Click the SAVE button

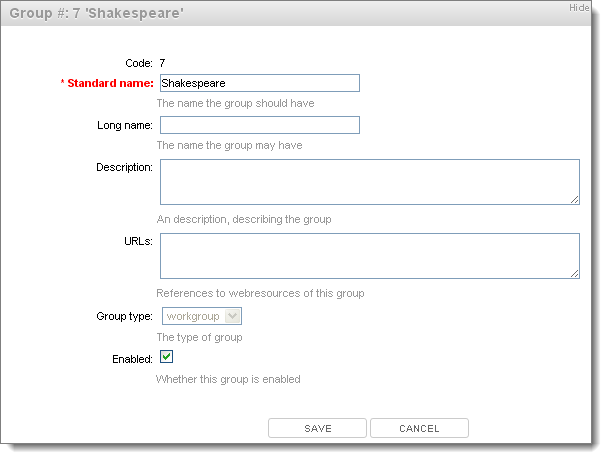click(x=317, y=428)
